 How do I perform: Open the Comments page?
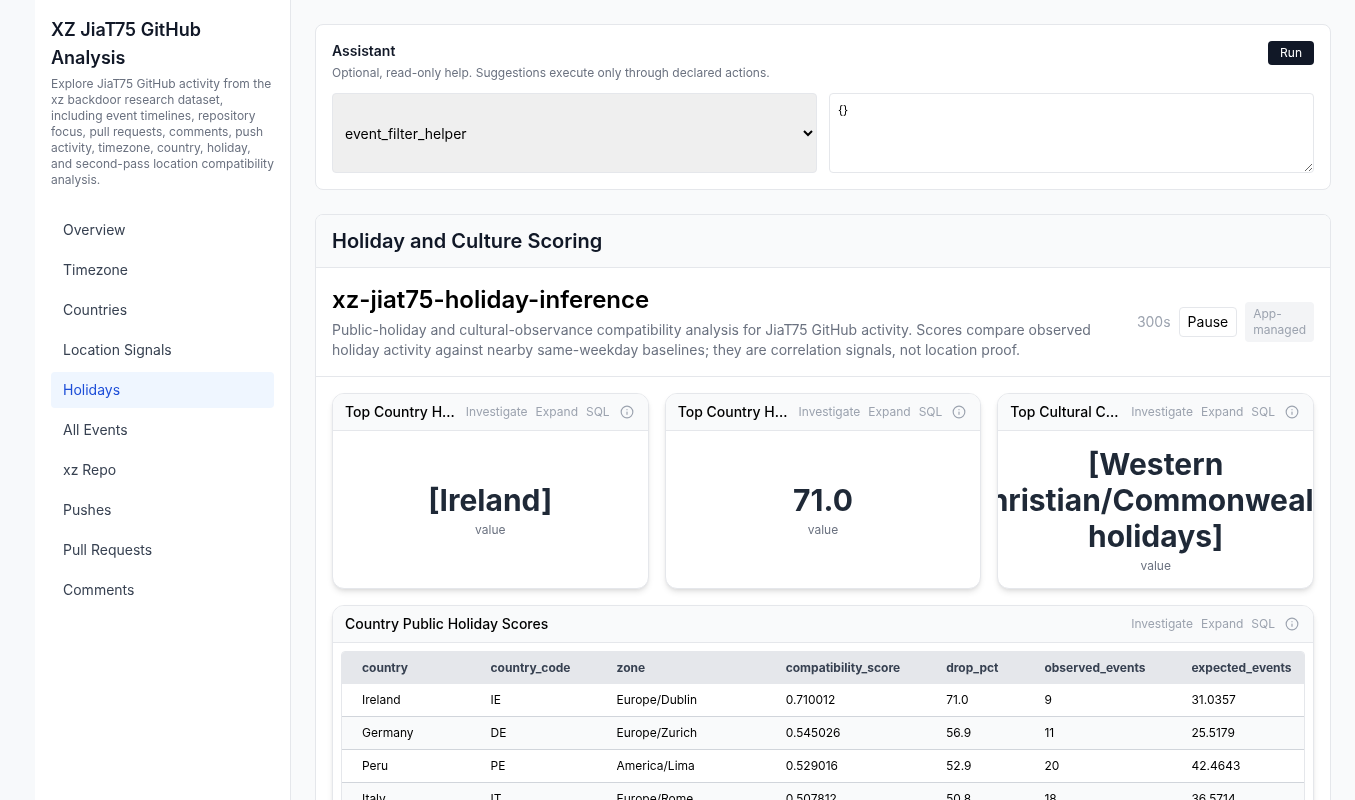[162, 590]
